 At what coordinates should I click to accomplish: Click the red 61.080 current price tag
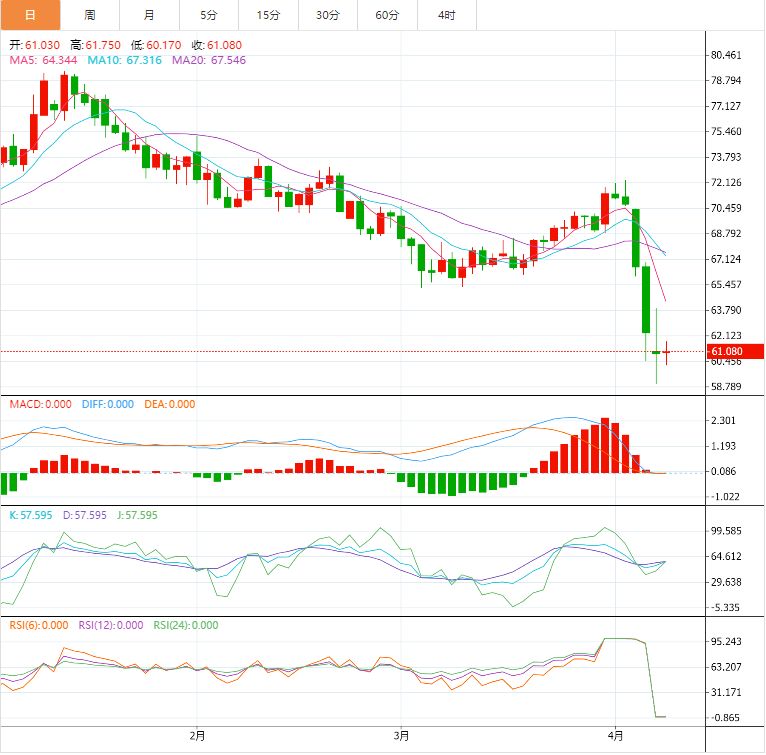(735, 351)
